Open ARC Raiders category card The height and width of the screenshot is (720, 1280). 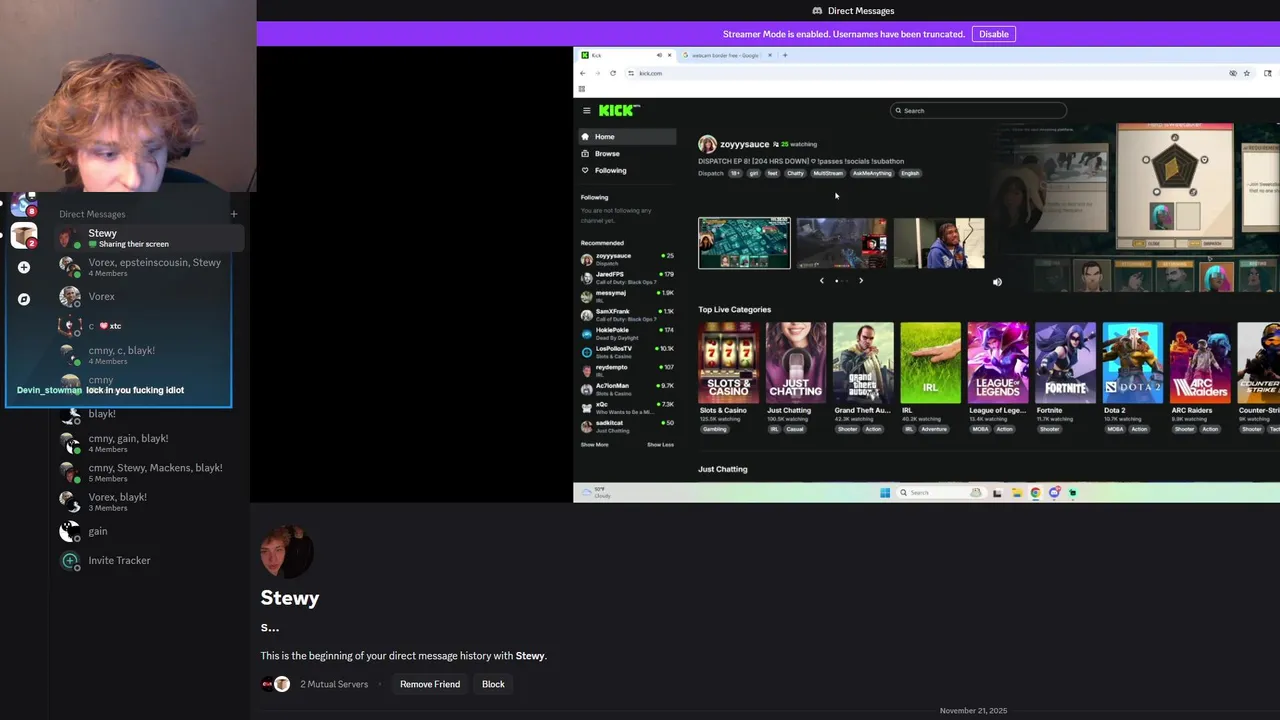[1200, 363]
